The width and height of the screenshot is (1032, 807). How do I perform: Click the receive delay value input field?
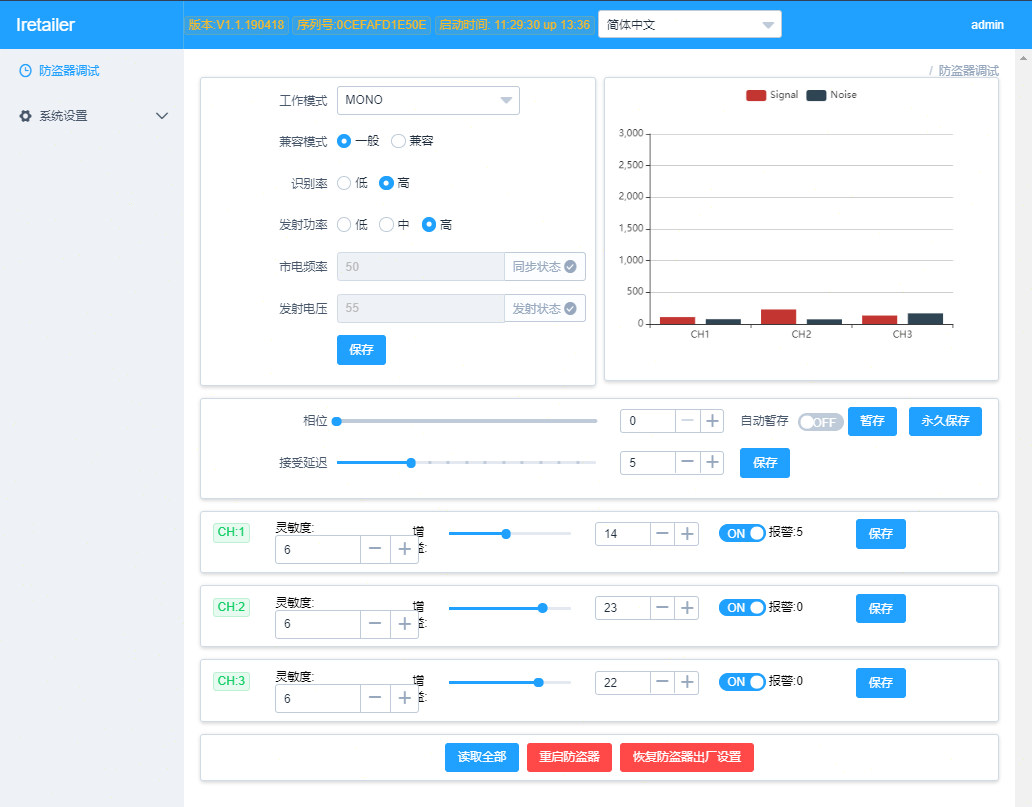coord(647,462)
